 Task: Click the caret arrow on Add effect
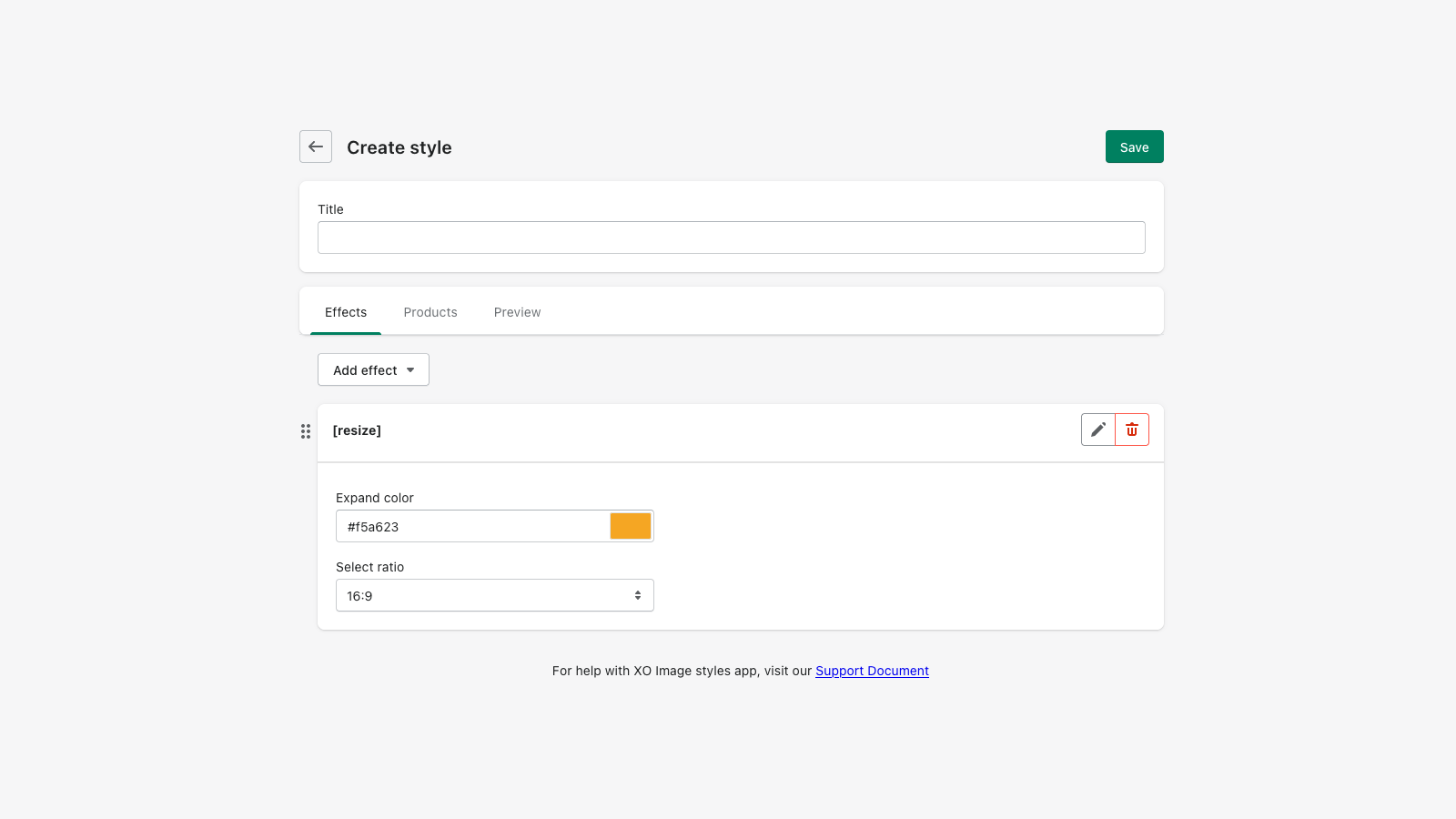click(x=410, y=370)
